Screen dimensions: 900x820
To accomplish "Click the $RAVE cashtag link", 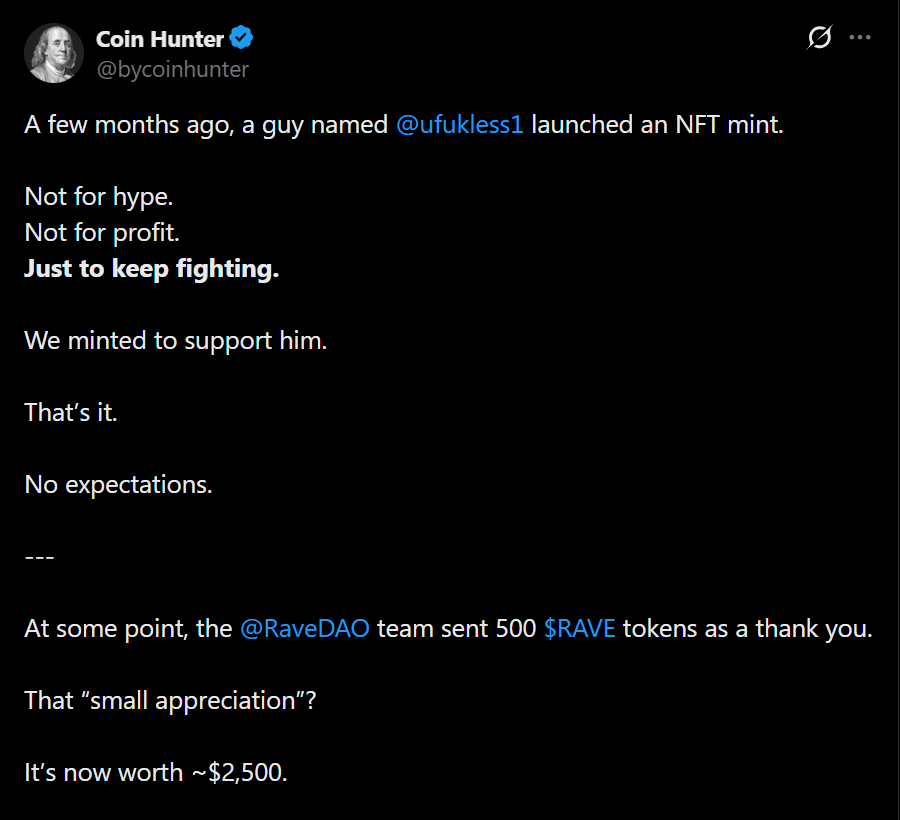I will (580, 630).
